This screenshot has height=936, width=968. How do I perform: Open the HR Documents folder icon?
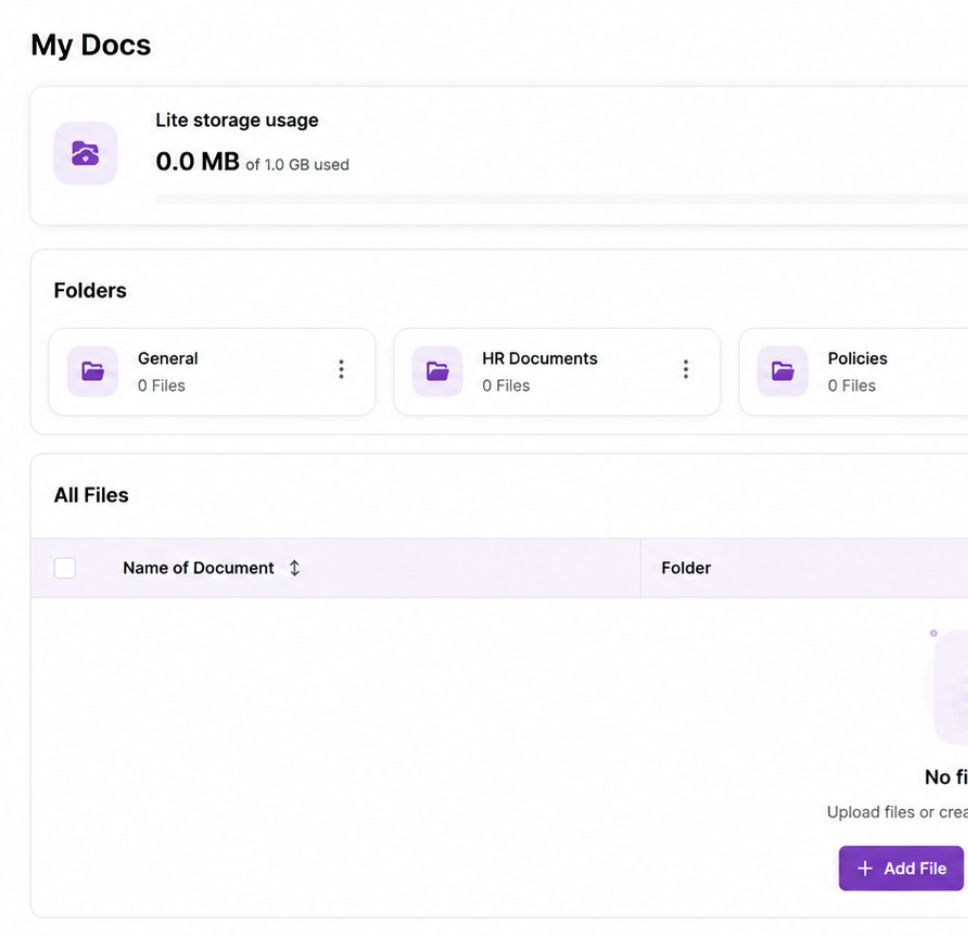coord(437,371)
